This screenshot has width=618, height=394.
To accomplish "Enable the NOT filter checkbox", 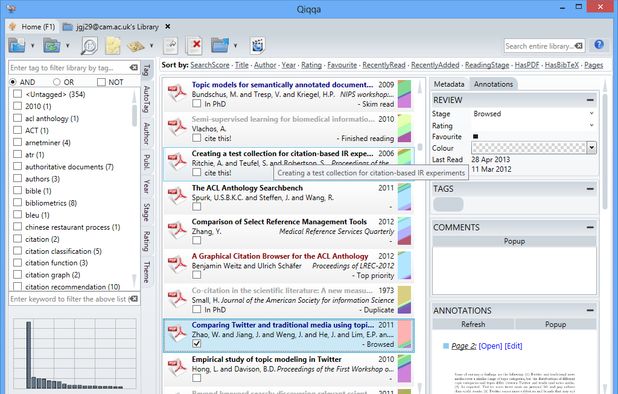I will [x=101, y=82].
